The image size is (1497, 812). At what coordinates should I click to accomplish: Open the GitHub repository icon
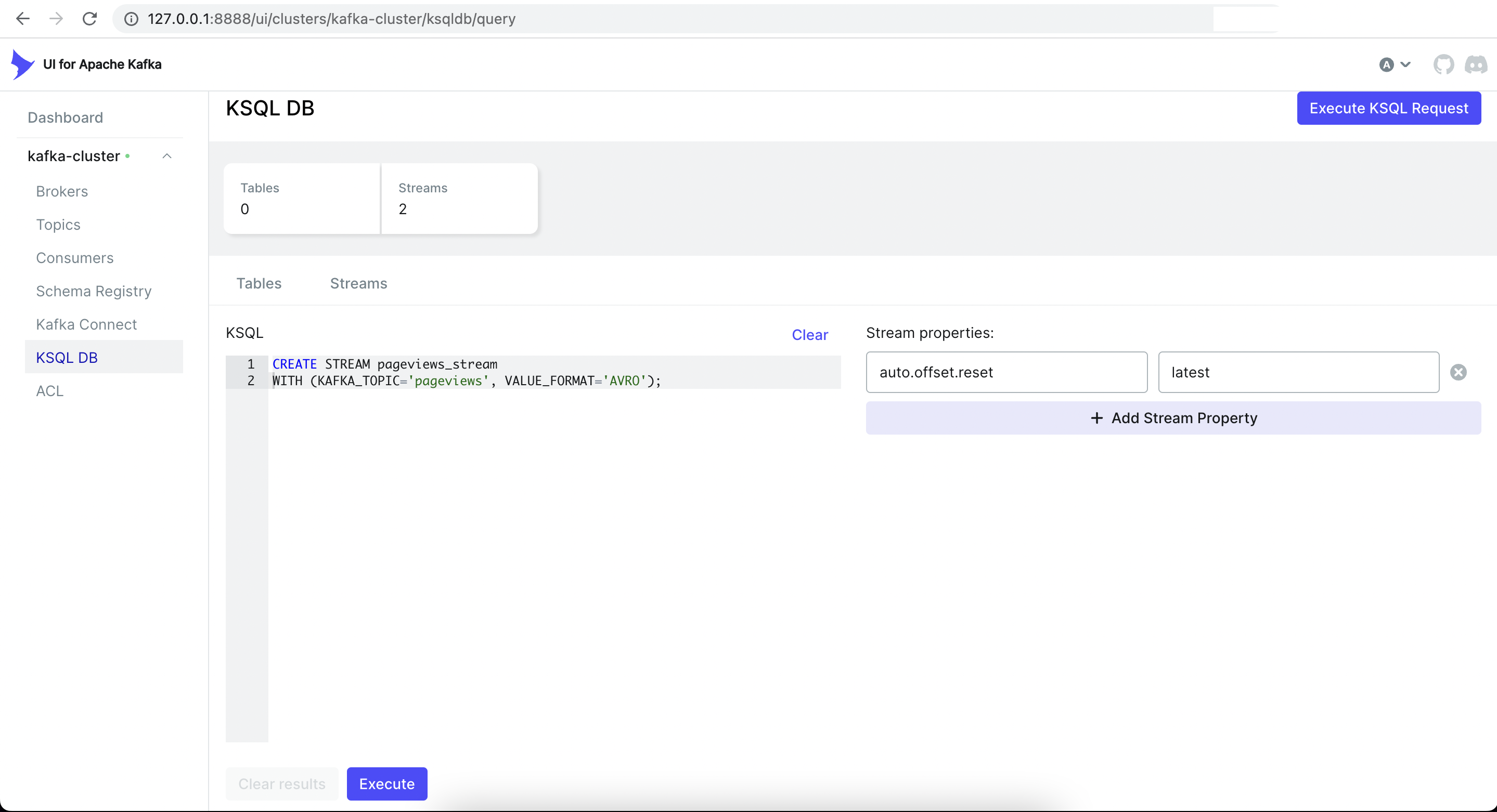click(x=1443, y=64)
